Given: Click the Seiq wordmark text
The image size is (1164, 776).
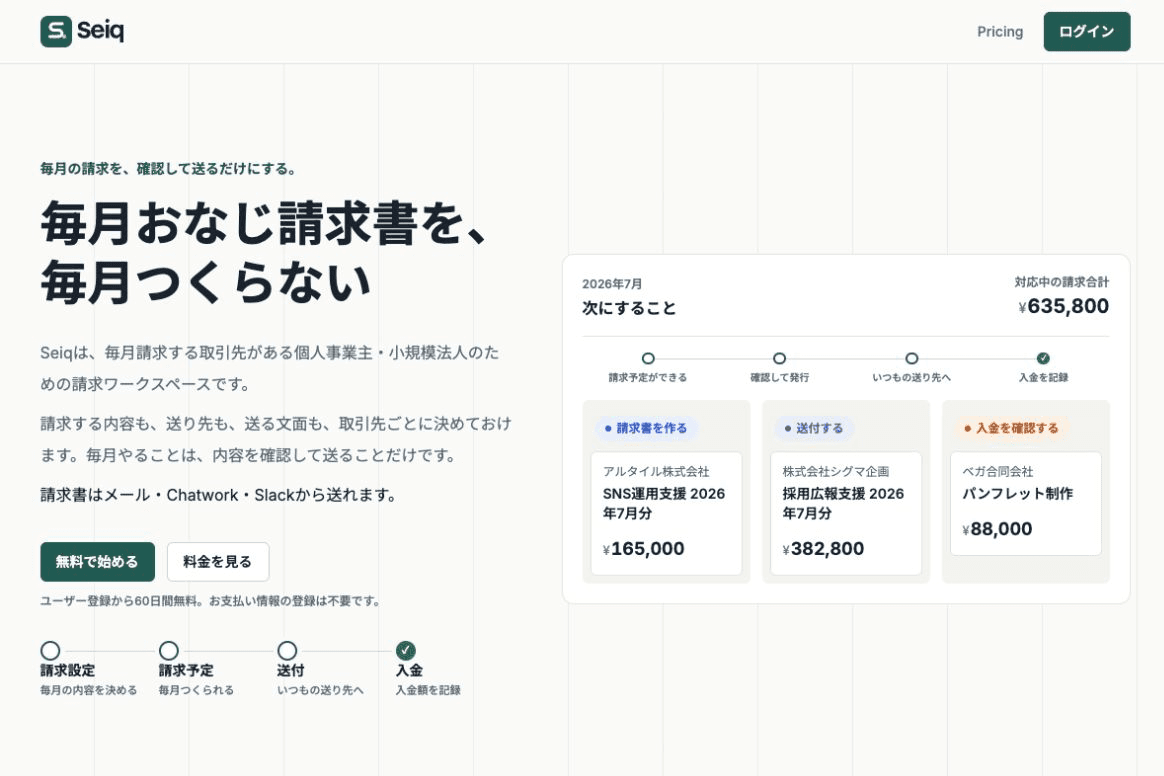Looking at the screenshot, I should [100, 30].
